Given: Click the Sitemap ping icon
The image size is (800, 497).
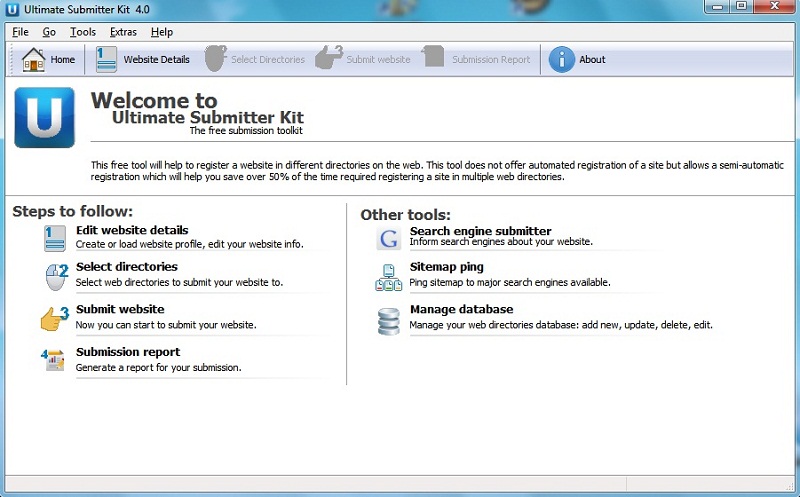Looking at the screenshot, I should [x=389, y=278].
